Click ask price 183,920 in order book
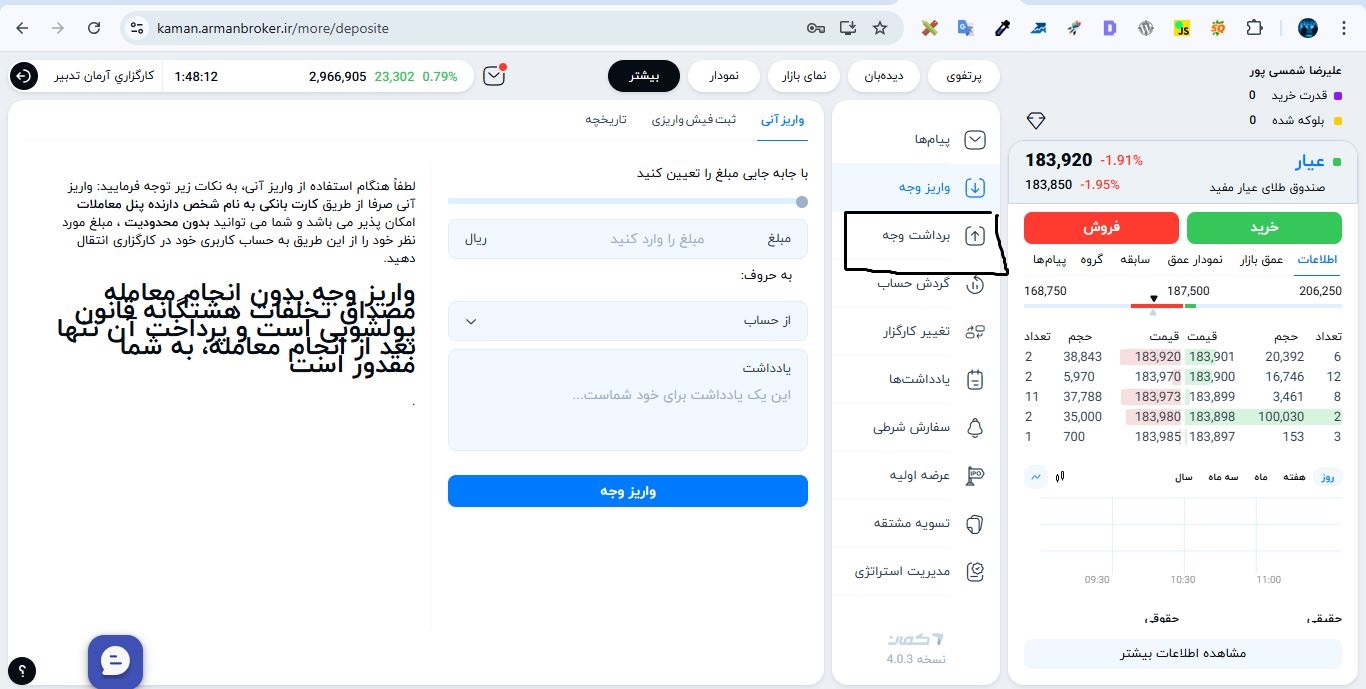The image size is (1366, 689). click(1157, 357)
